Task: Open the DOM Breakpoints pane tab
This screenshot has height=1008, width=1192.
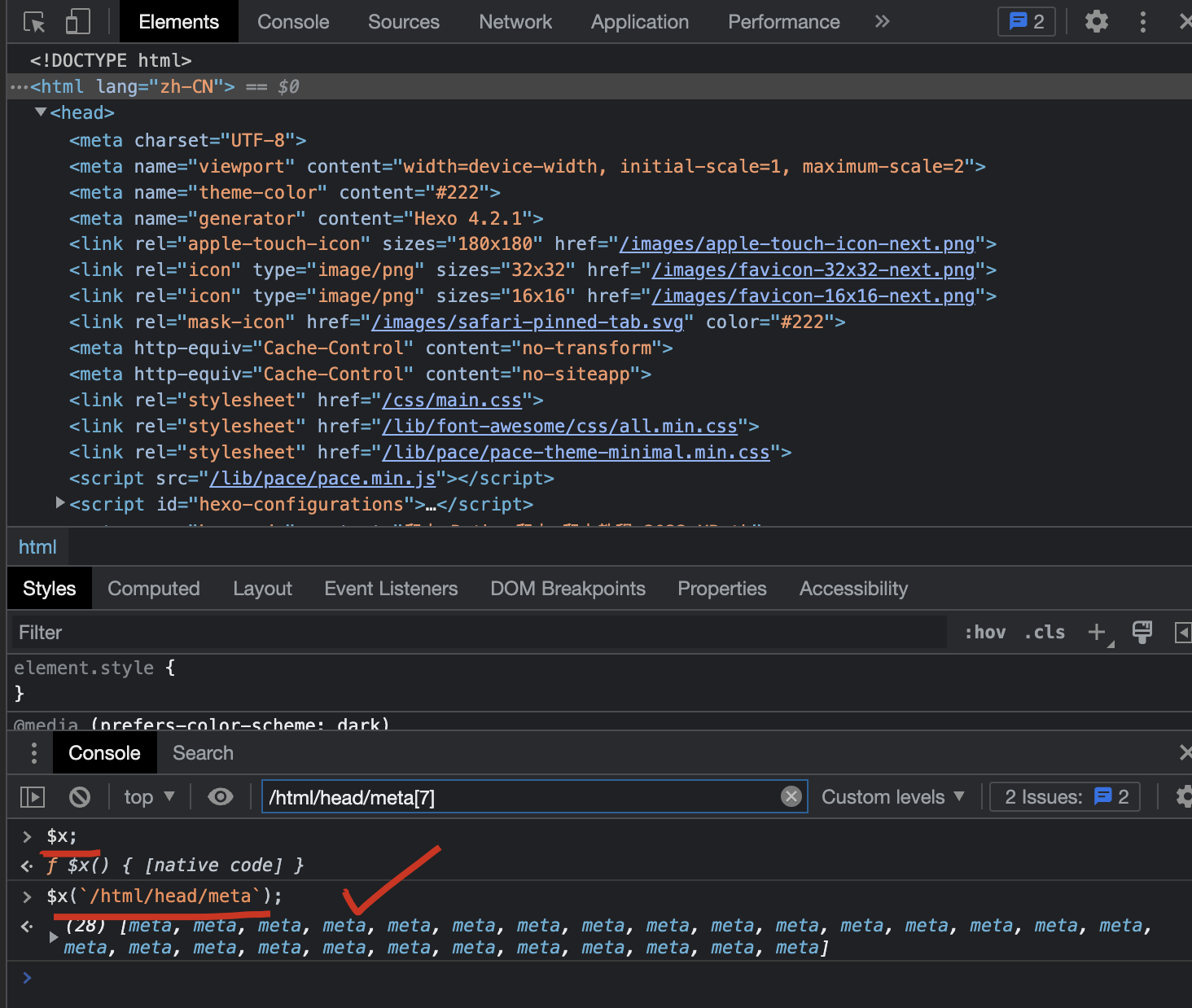Action: 568,589
